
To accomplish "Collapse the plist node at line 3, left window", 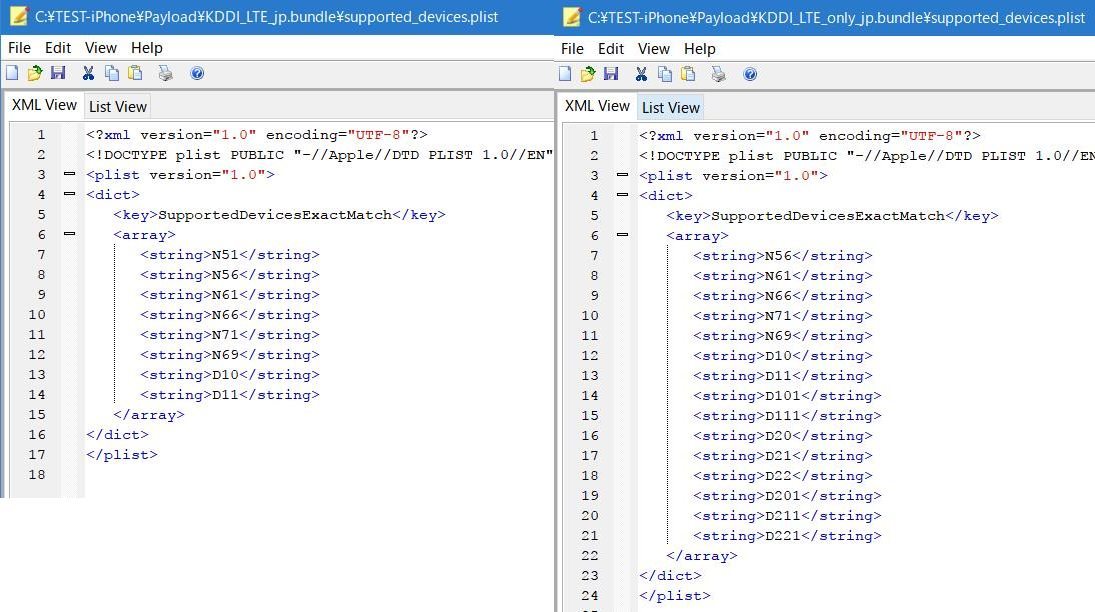I will click(69, 174).
